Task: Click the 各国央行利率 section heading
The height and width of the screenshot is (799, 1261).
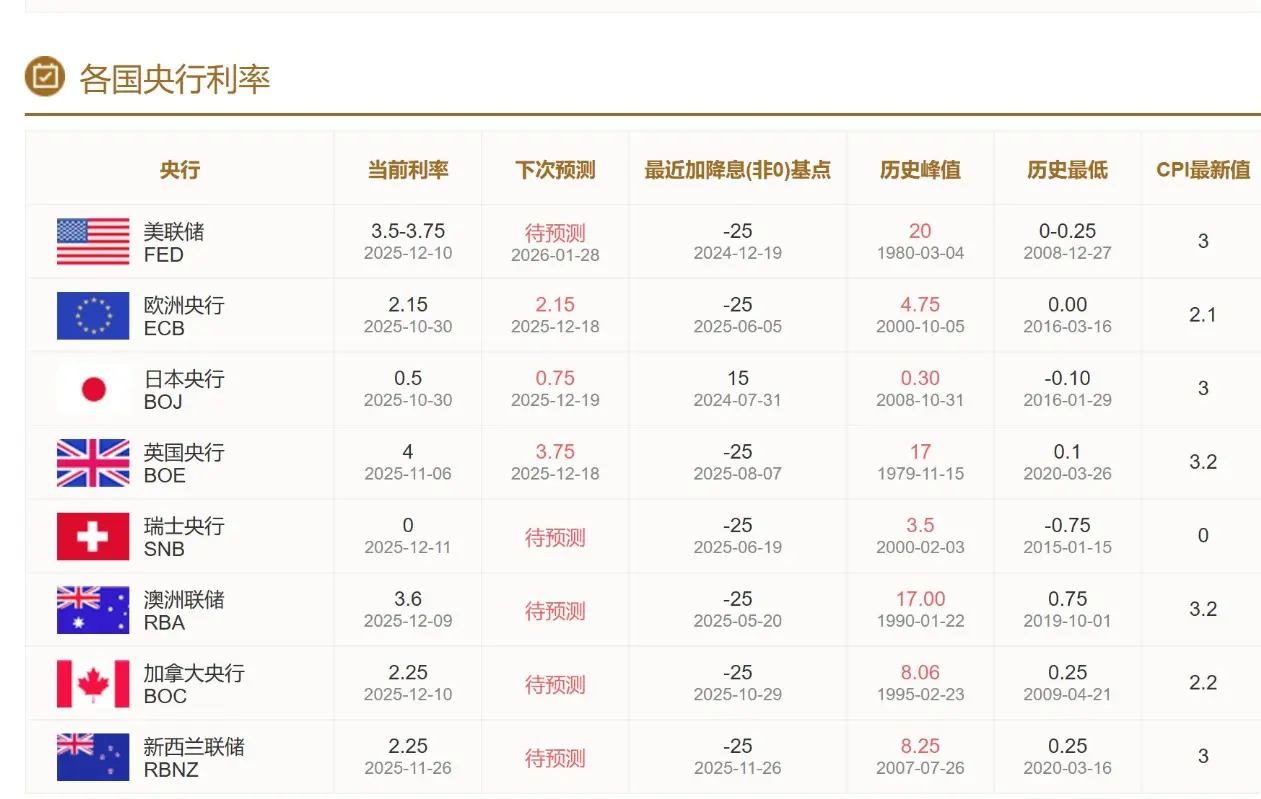Action: 175,78
